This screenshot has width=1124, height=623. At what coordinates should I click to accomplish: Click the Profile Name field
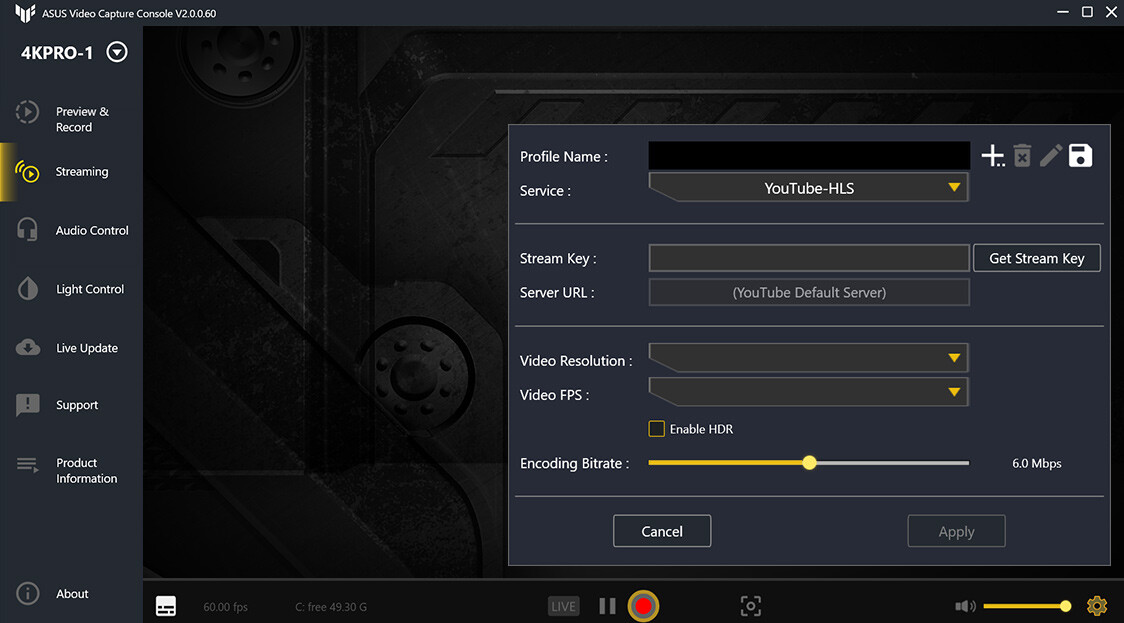[x=809, y=156]
